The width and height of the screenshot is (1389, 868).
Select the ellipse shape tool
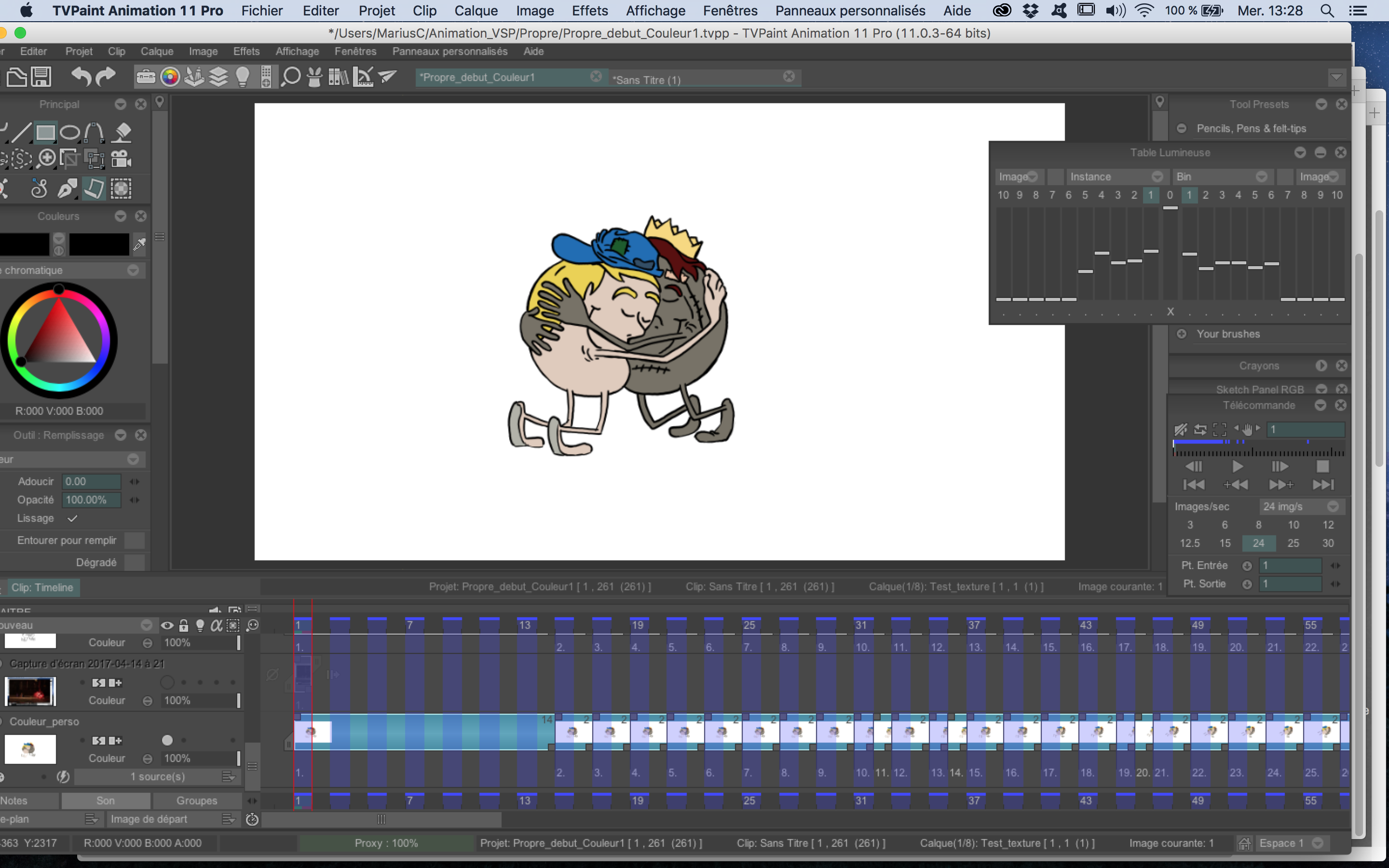(70, 133)
